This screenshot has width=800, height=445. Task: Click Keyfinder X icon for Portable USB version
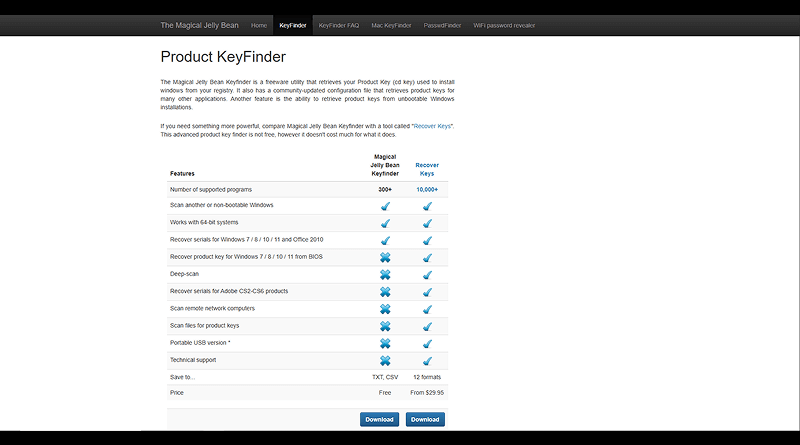385,343
